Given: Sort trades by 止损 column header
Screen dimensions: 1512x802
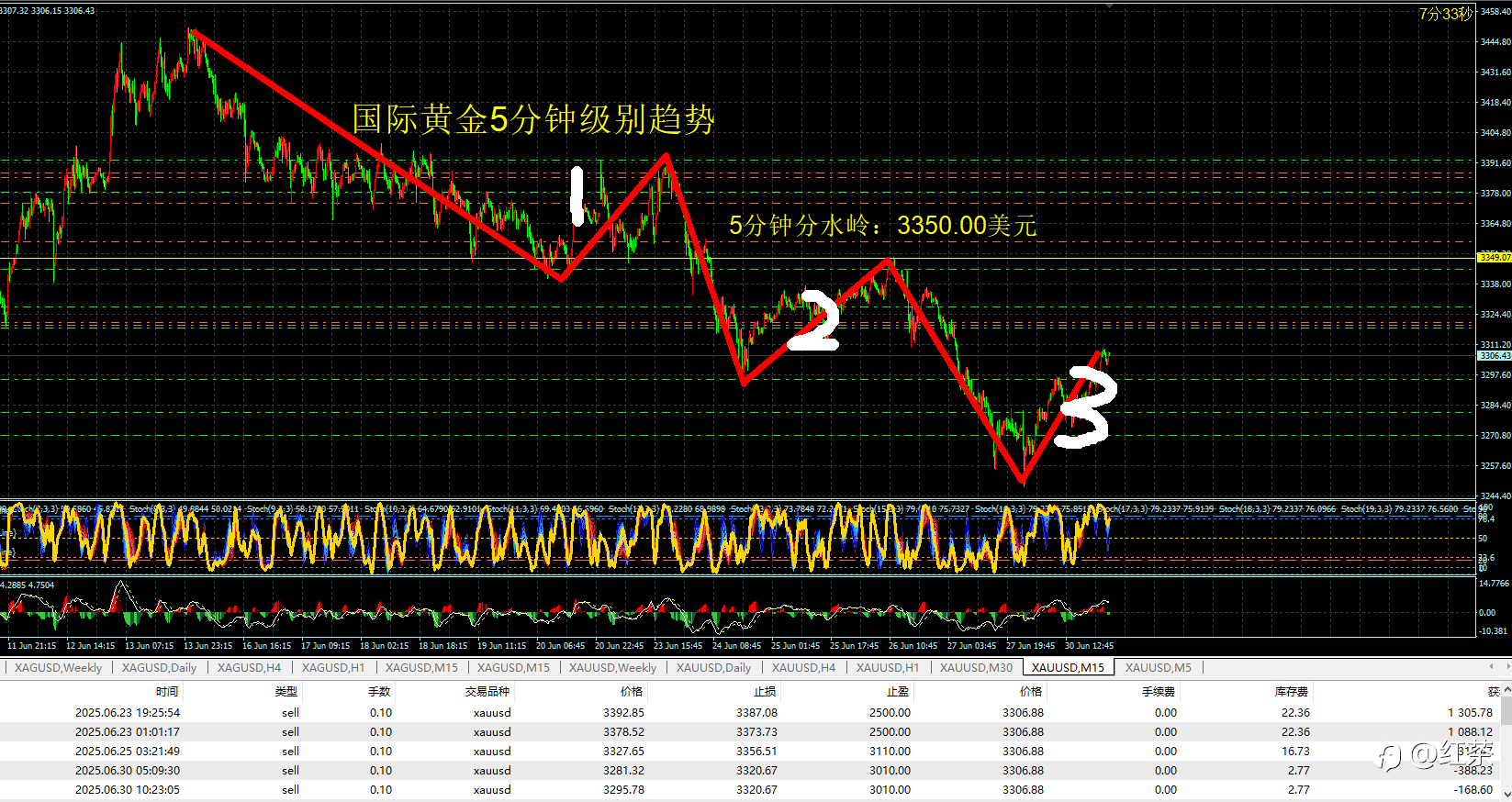Looking at the screenshot, I should pyautogui.click(x=765, y=691).
